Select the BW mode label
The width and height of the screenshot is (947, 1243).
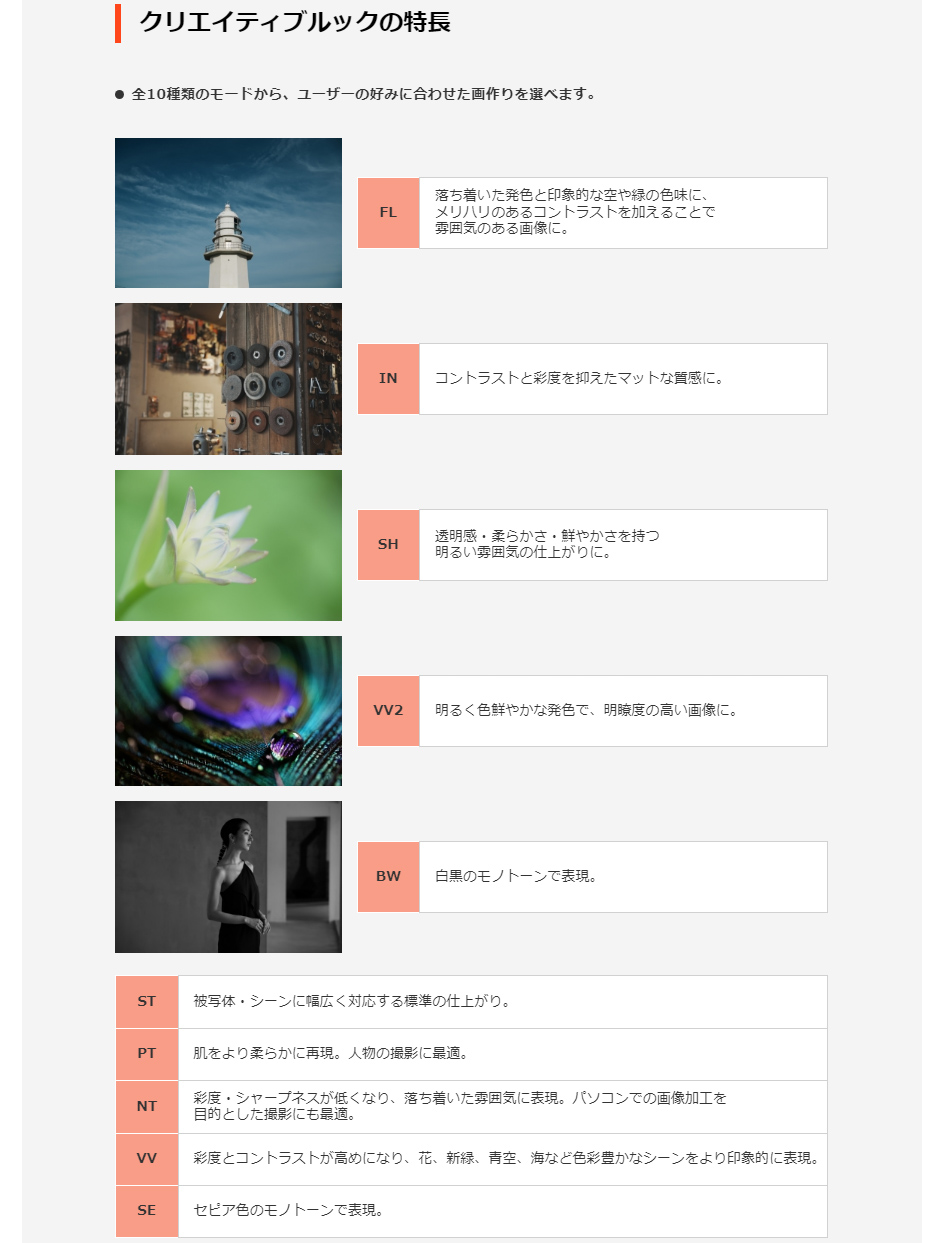[x=388, y=877]
